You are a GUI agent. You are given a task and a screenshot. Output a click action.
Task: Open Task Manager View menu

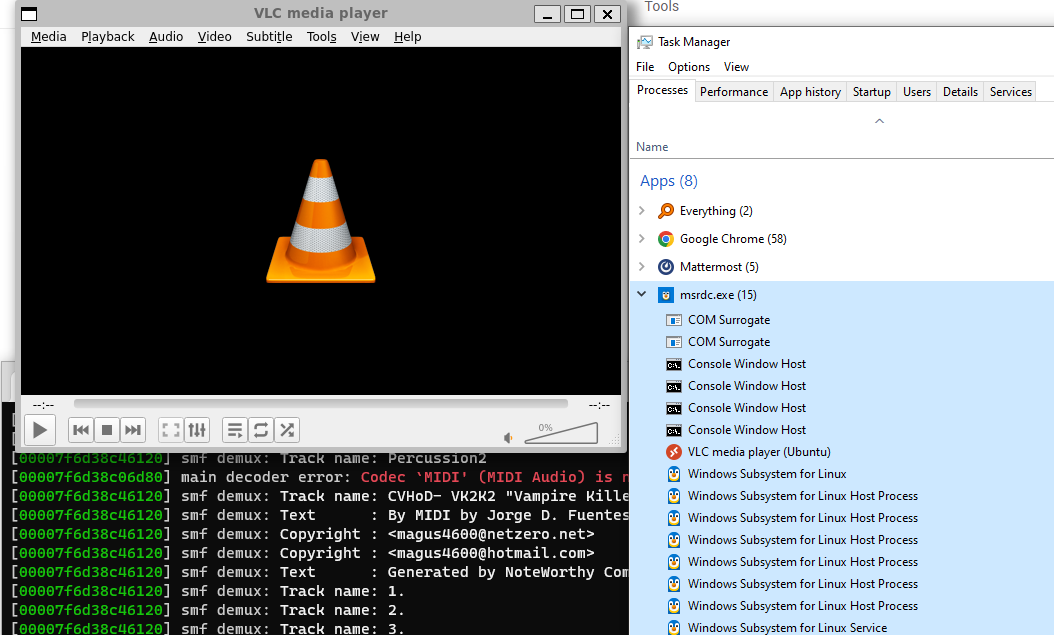tap(736, 67)
